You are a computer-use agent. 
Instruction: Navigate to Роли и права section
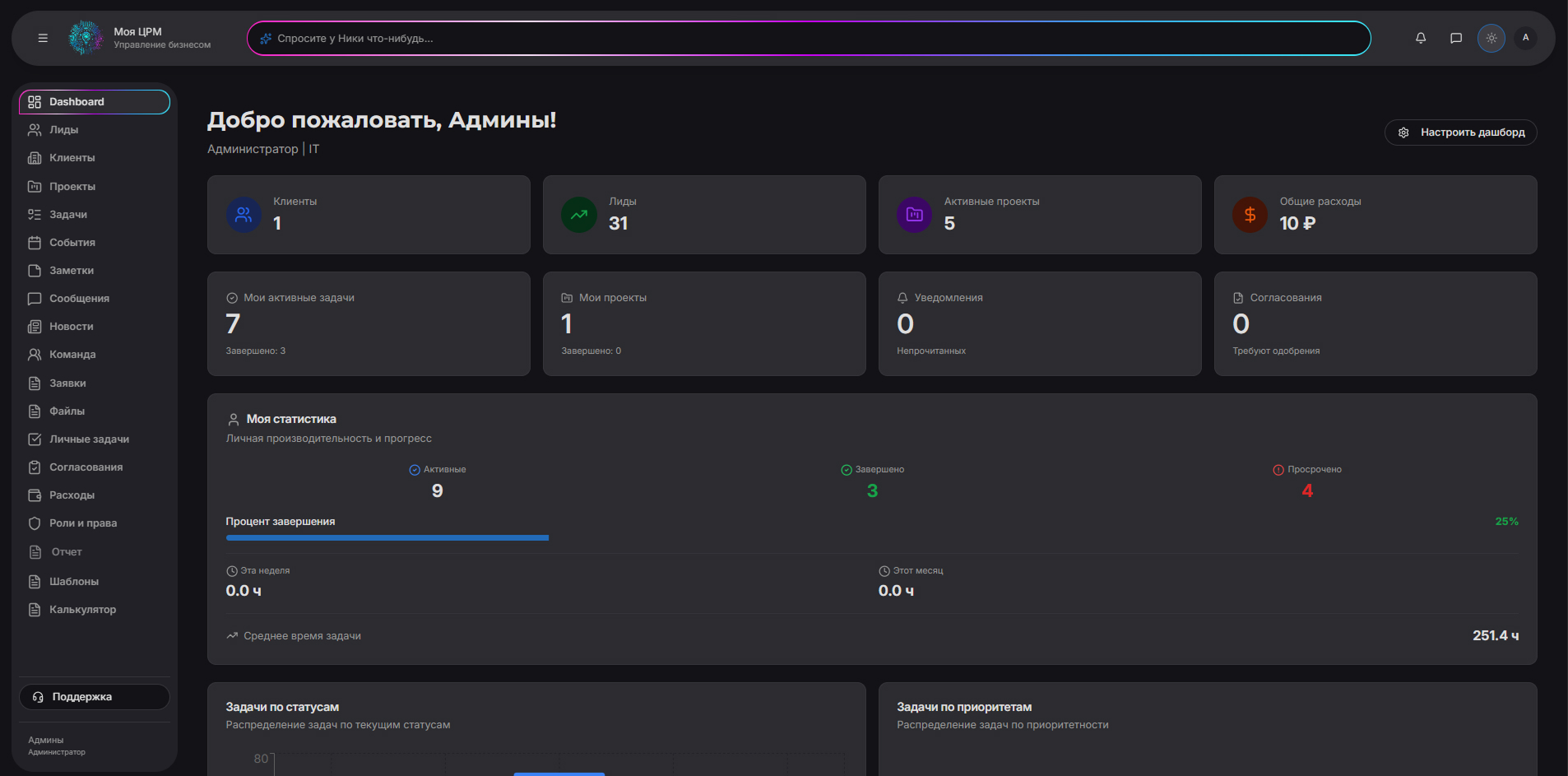click(x=82, y=523)
